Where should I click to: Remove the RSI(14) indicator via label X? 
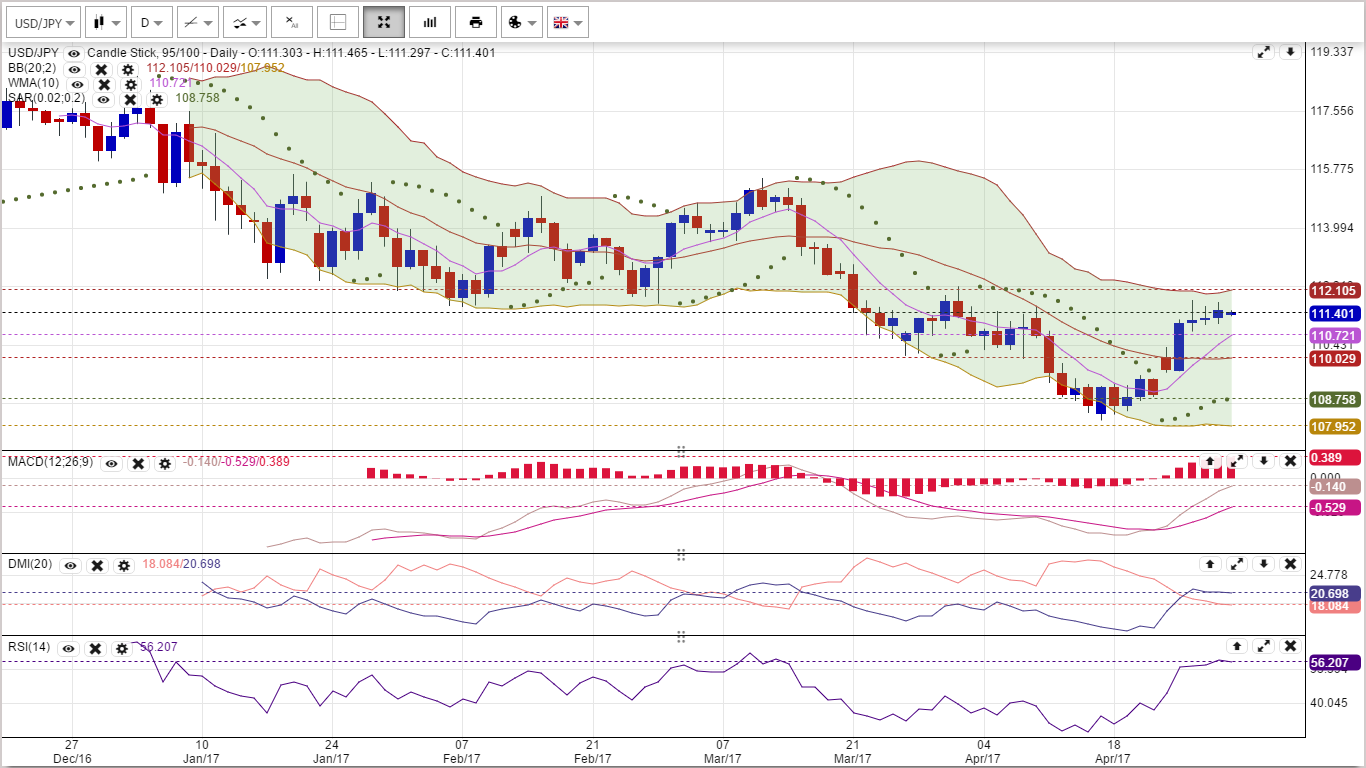95,648
